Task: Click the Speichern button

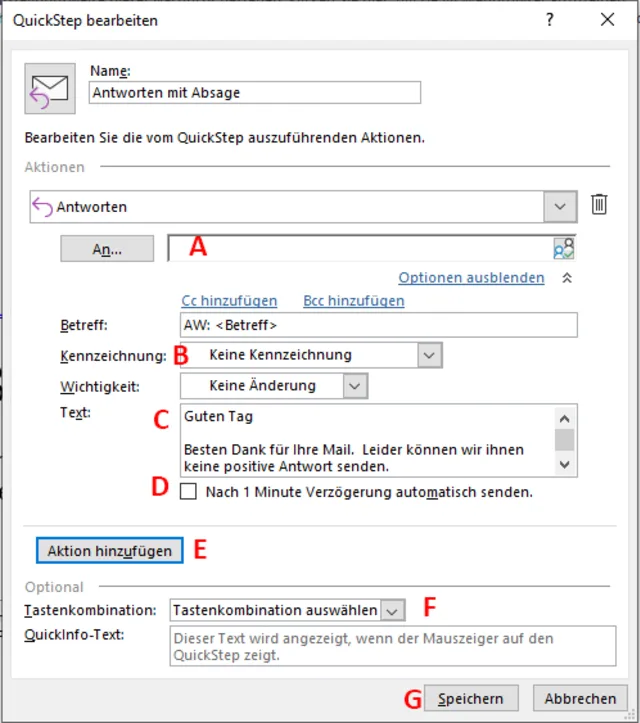Action: [x=470, y=698]
